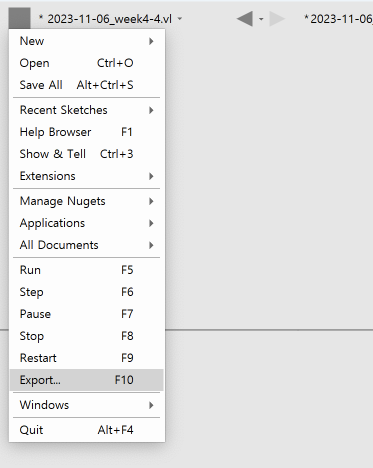373x468 pixels.
Task: Open All Documents submenu
Action: tap(87, 245)
